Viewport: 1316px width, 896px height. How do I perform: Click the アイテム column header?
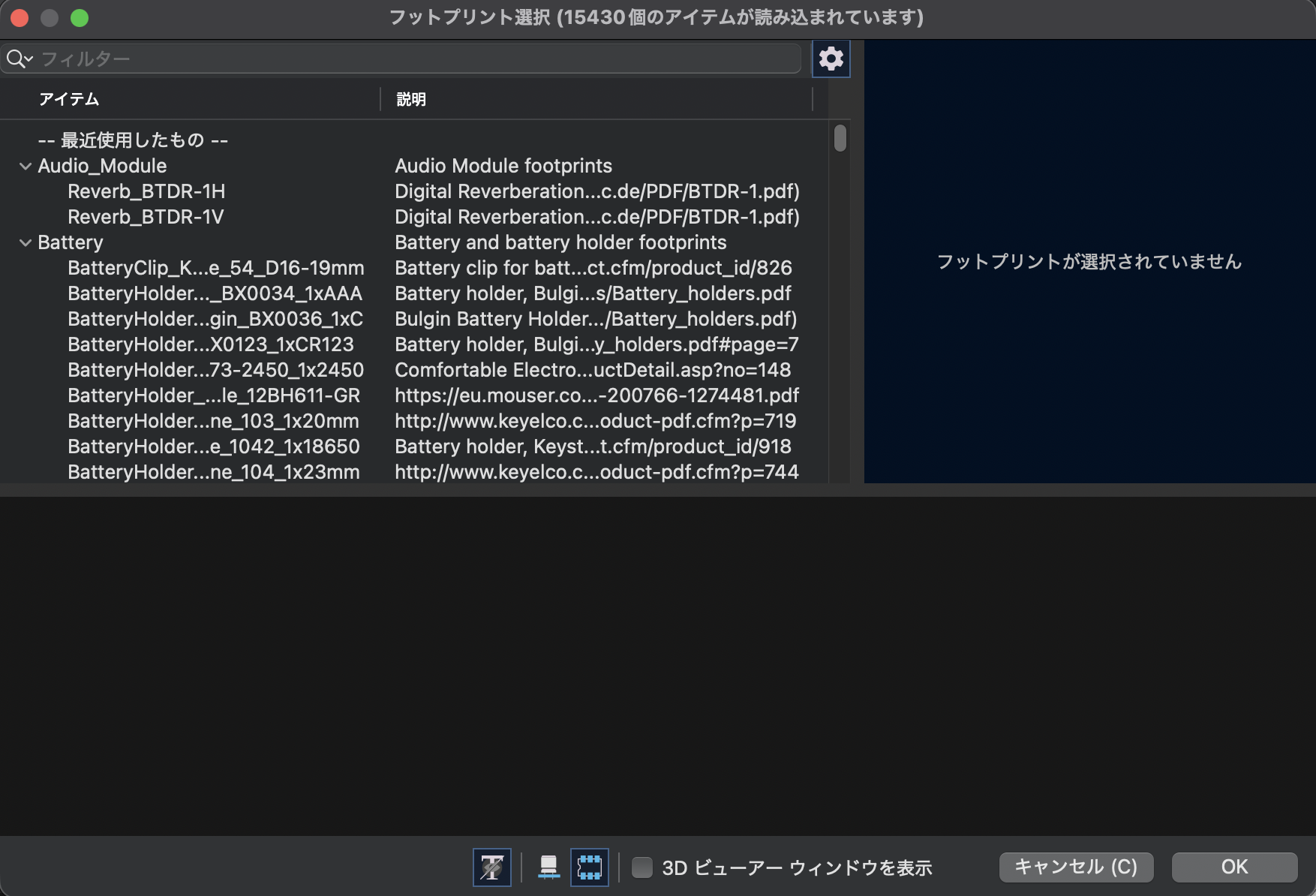pos(69,99)
